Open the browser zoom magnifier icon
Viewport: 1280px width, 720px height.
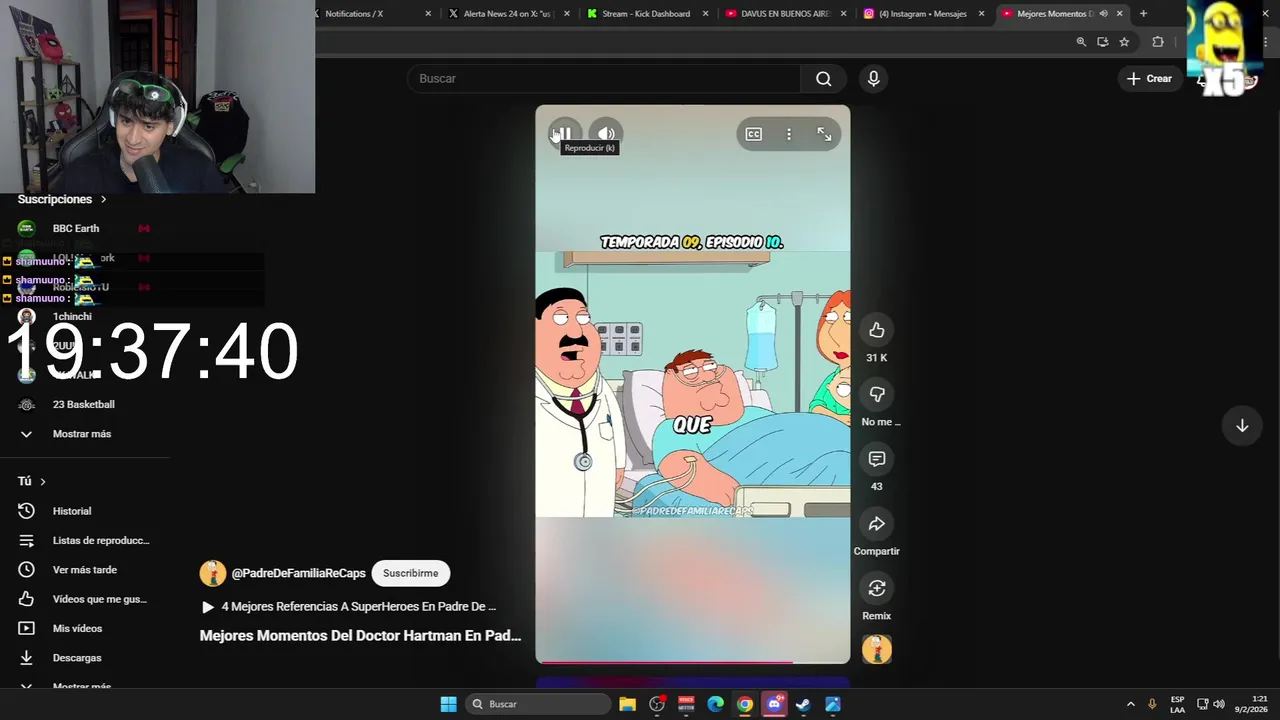(x=1081, y=42)
